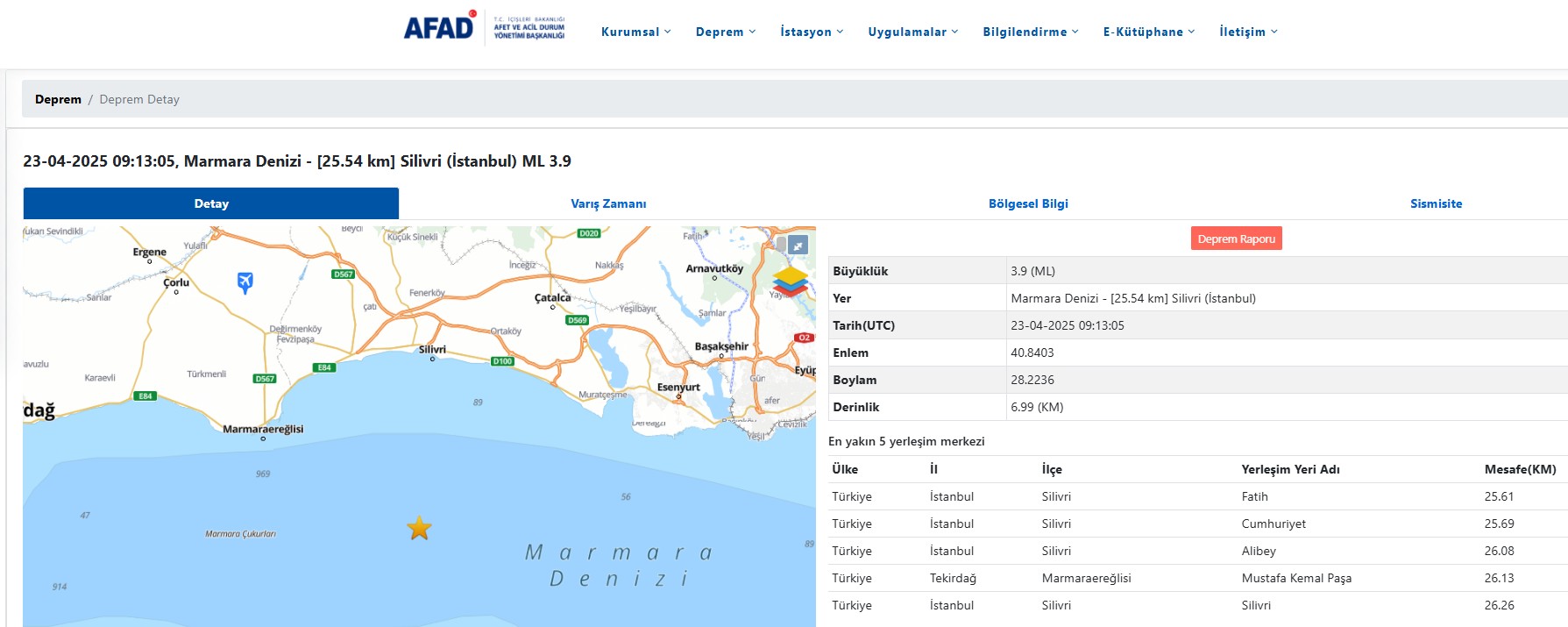Expand the Bilgilendirme menu
This screenshot has width=1568, height=627.
pos(1030,32)
